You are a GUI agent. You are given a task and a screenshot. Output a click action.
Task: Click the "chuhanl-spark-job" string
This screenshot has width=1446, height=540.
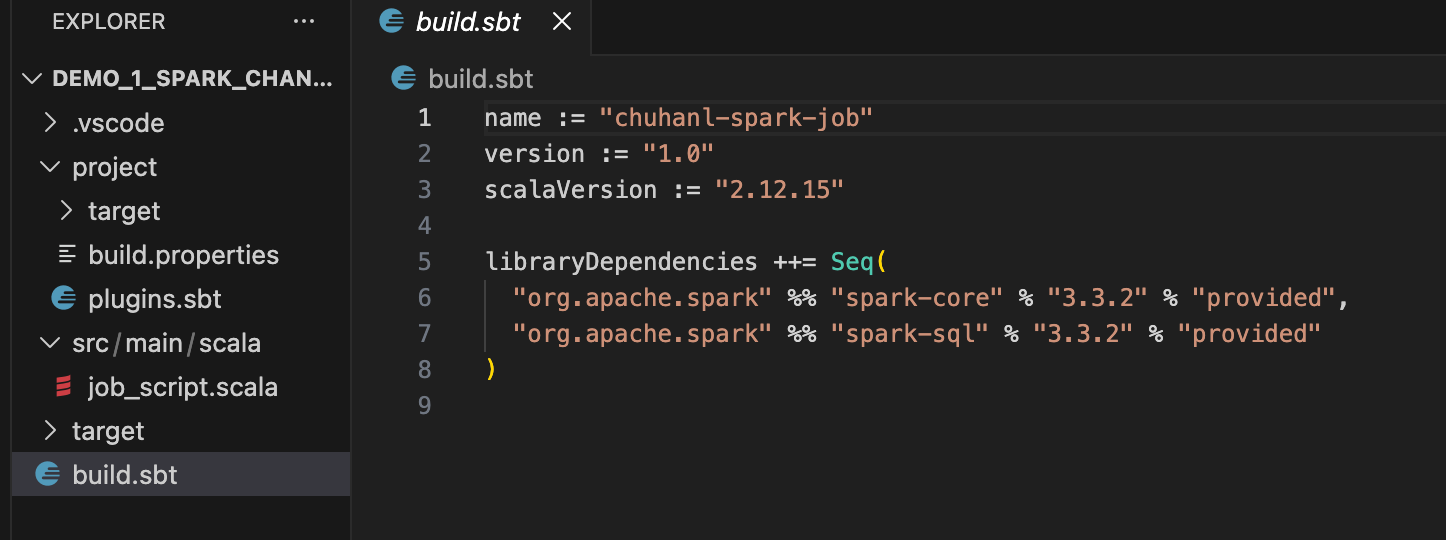click(x=736, y=118)
